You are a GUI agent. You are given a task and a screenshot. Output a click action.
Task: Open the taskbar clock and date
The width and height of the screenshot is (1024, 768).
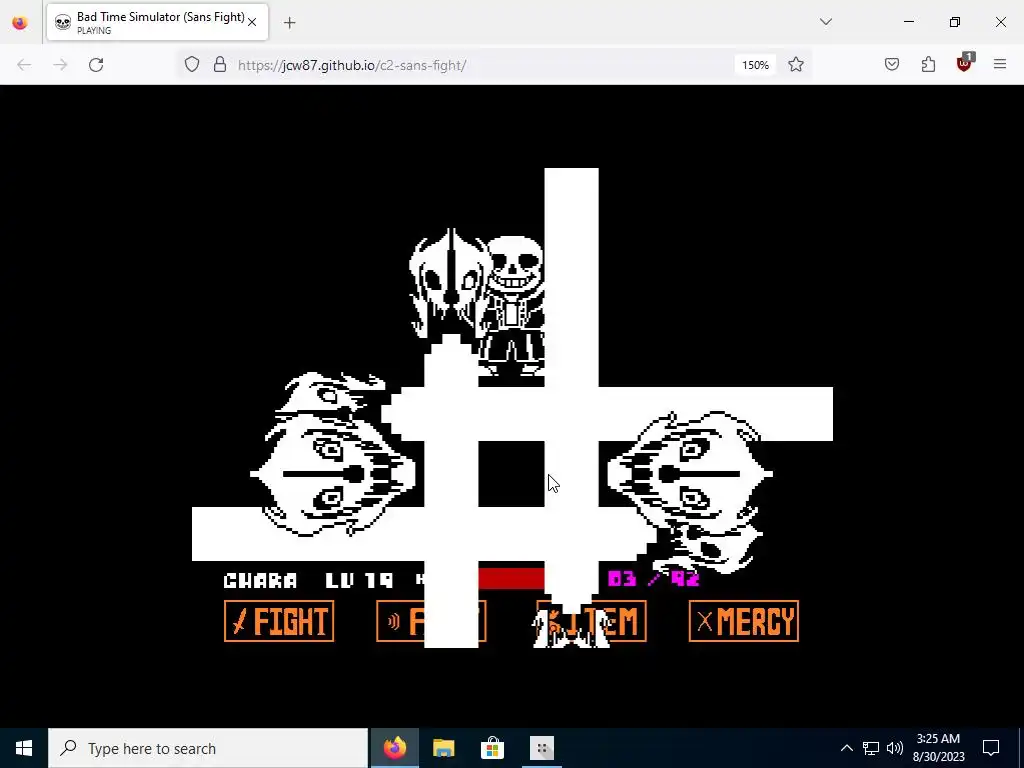(938, 748)
